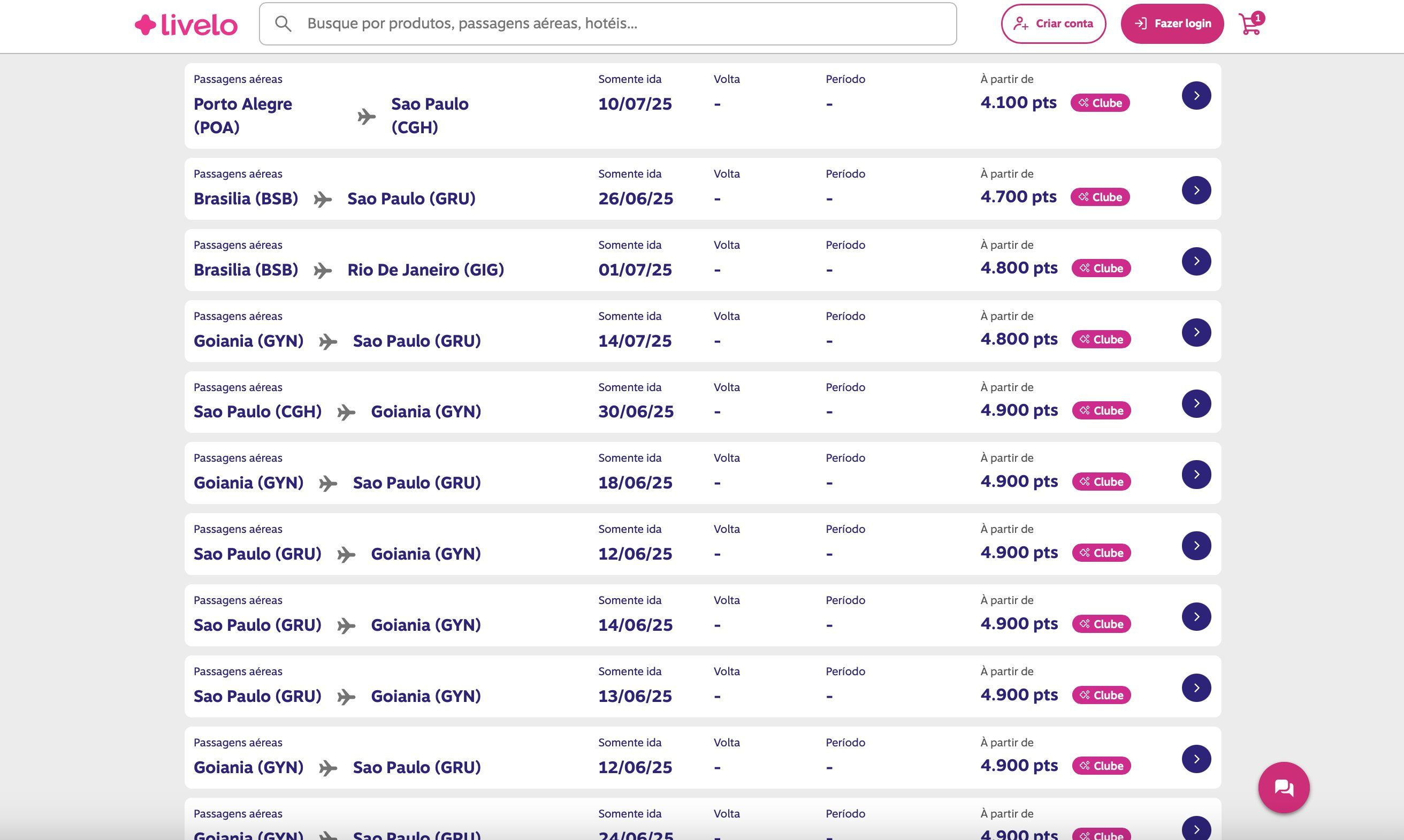Screen dimensions: 1404x840
Task: Open arrow for Goiania flight on 18/06/25
Action: tap(1196, 475)
